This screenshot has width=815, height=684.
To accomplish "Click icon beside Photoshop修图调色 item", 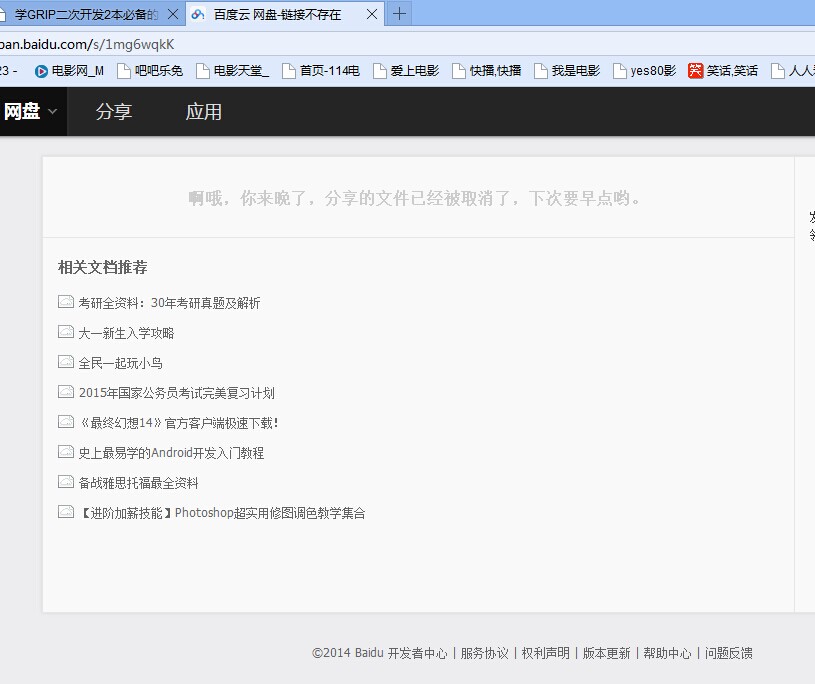I will 65,512.
